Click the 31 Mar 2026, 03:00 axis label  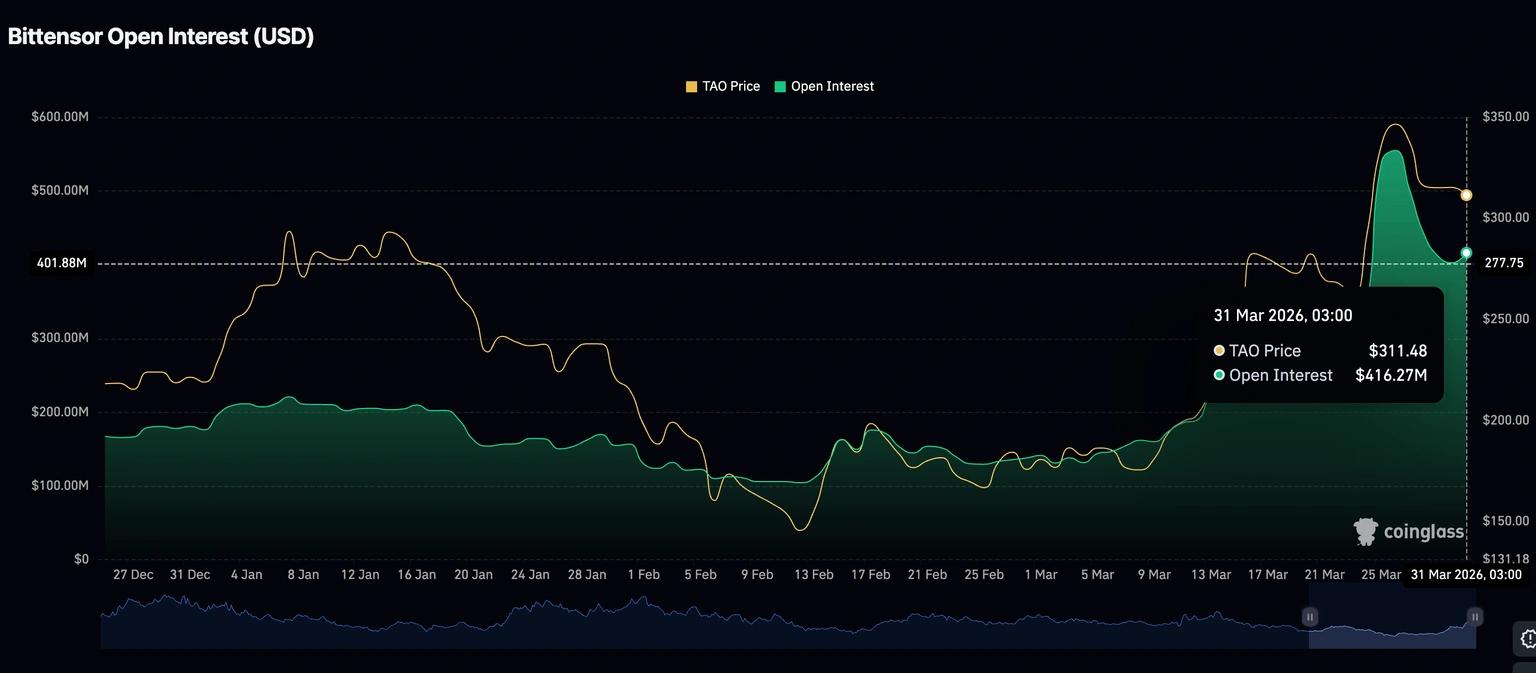pos(1465,575)
